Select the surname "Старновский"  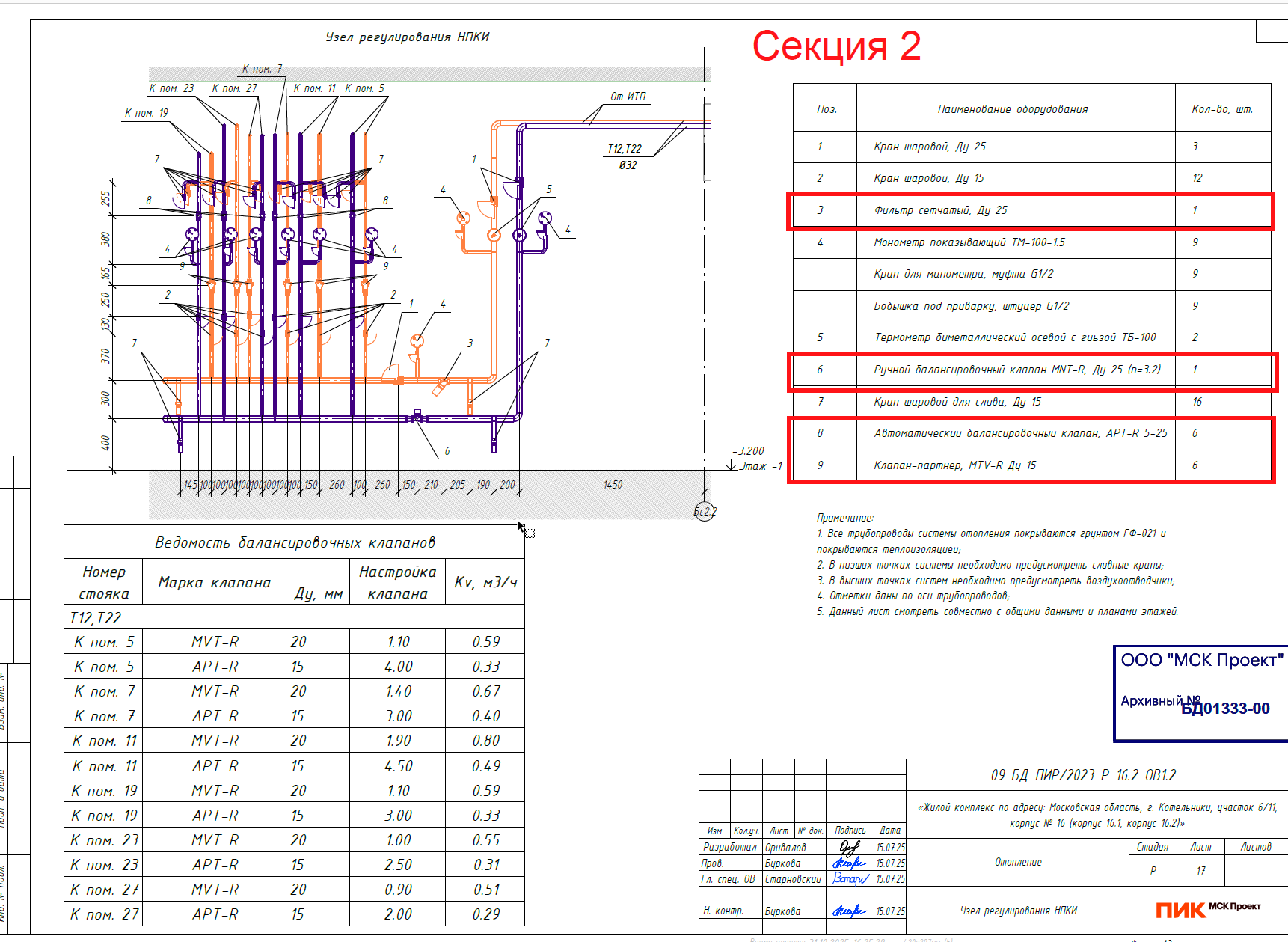(793, 879)
